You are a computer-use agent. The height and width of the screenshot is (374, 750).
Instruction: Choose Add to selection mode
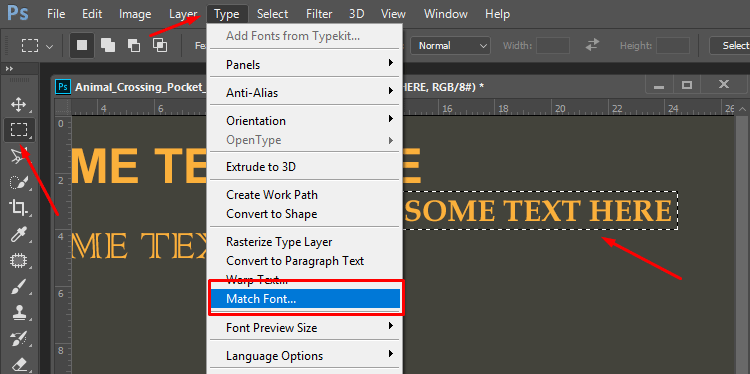tap(108, 45)
